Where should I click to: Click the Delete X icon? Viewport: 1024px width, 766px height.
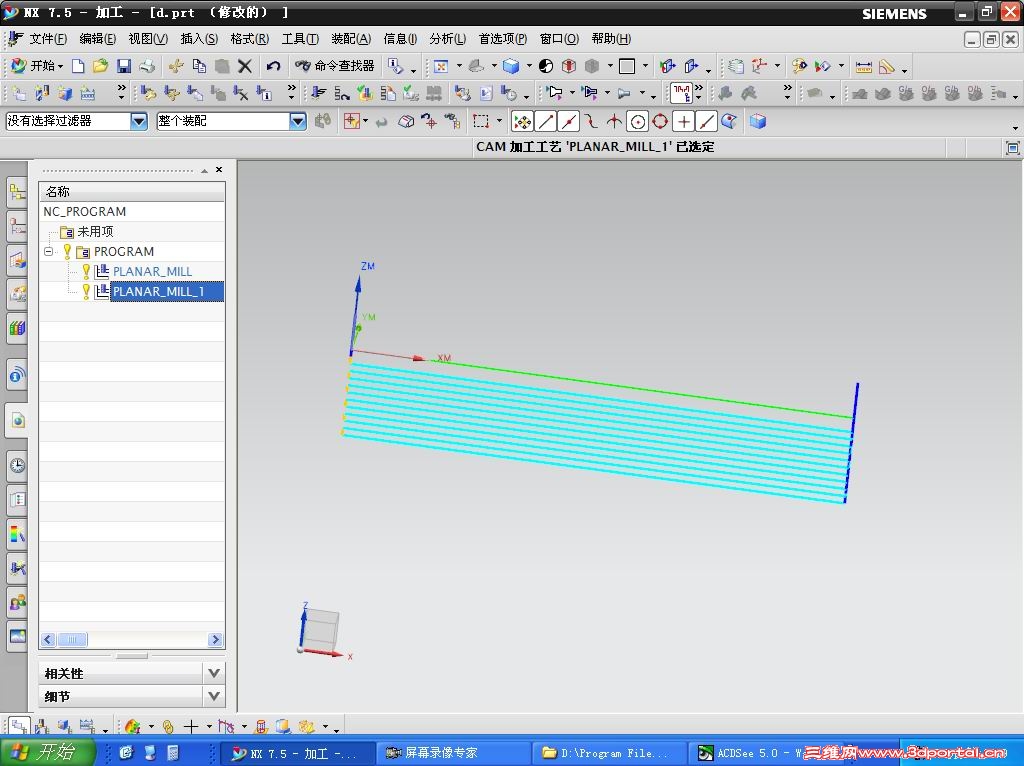pos(245,66)
